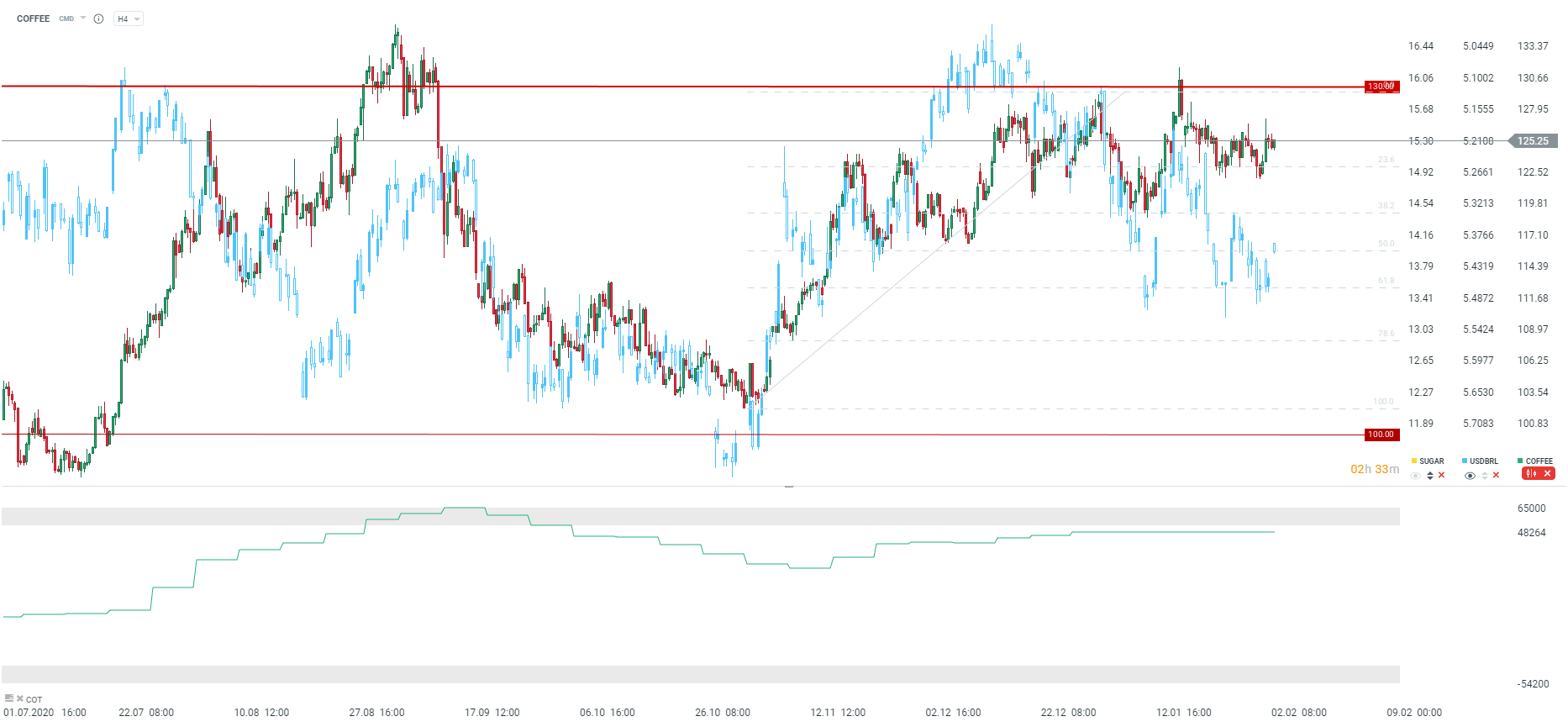1568x727 pixels.
Task: Click the COT indicator label
Action: tap(34, 699)
